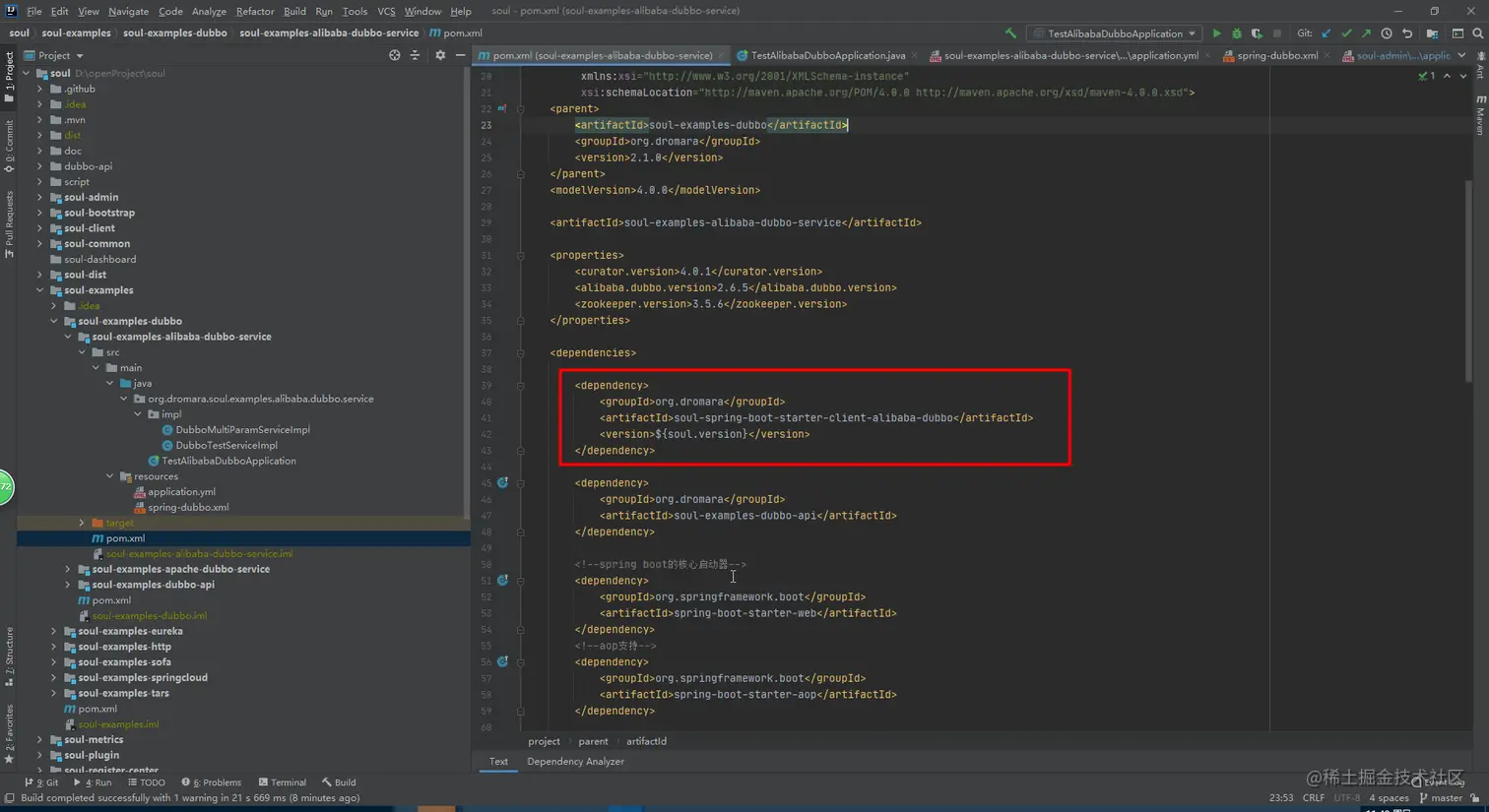
Task: Expand the soul-examples-eureka module
Action: pyautogui.click(x=54, y=631)
